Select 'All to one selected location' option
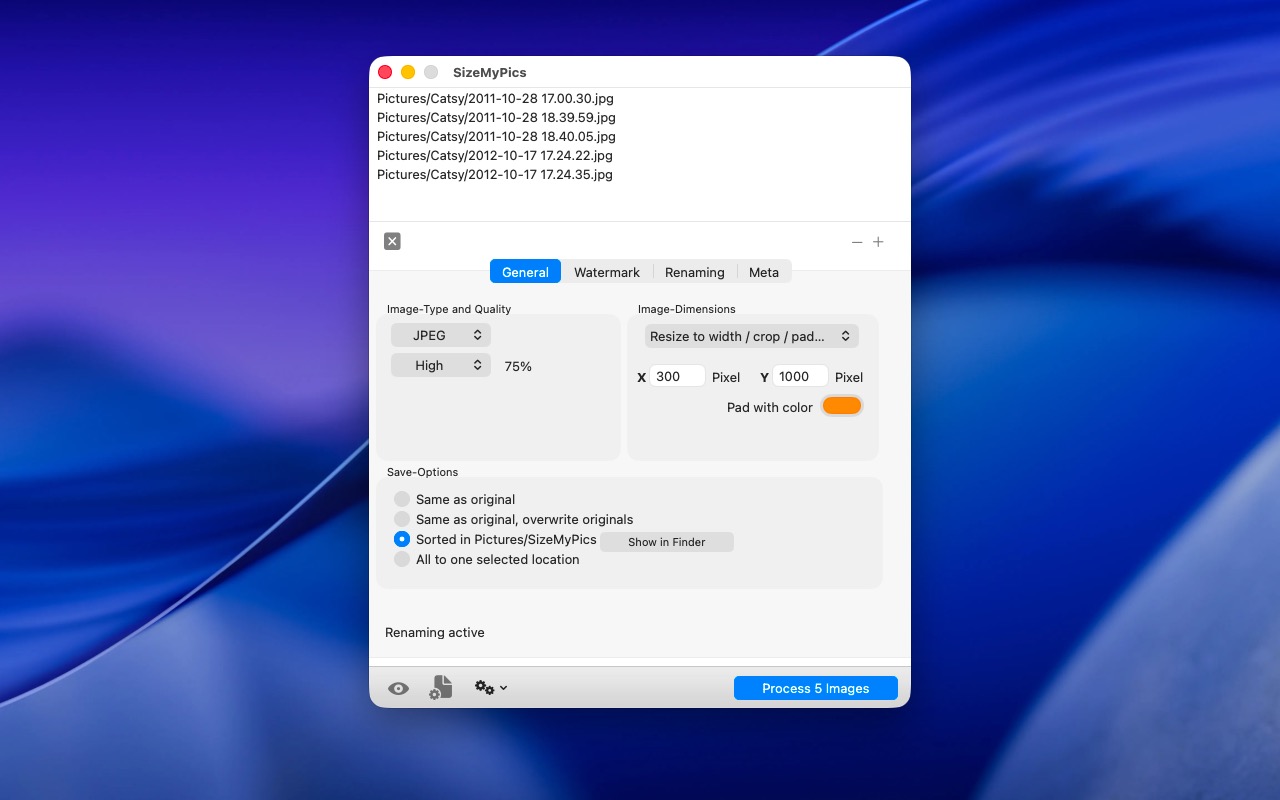1280x800 pixels. tap(402, 559)
